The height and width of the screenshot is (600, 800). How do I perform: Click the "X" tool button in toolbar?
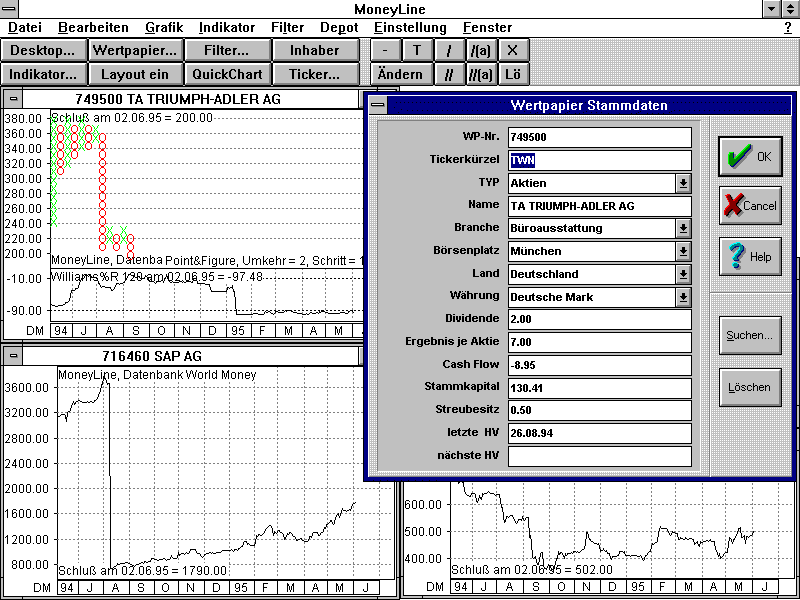click(513, 50)
